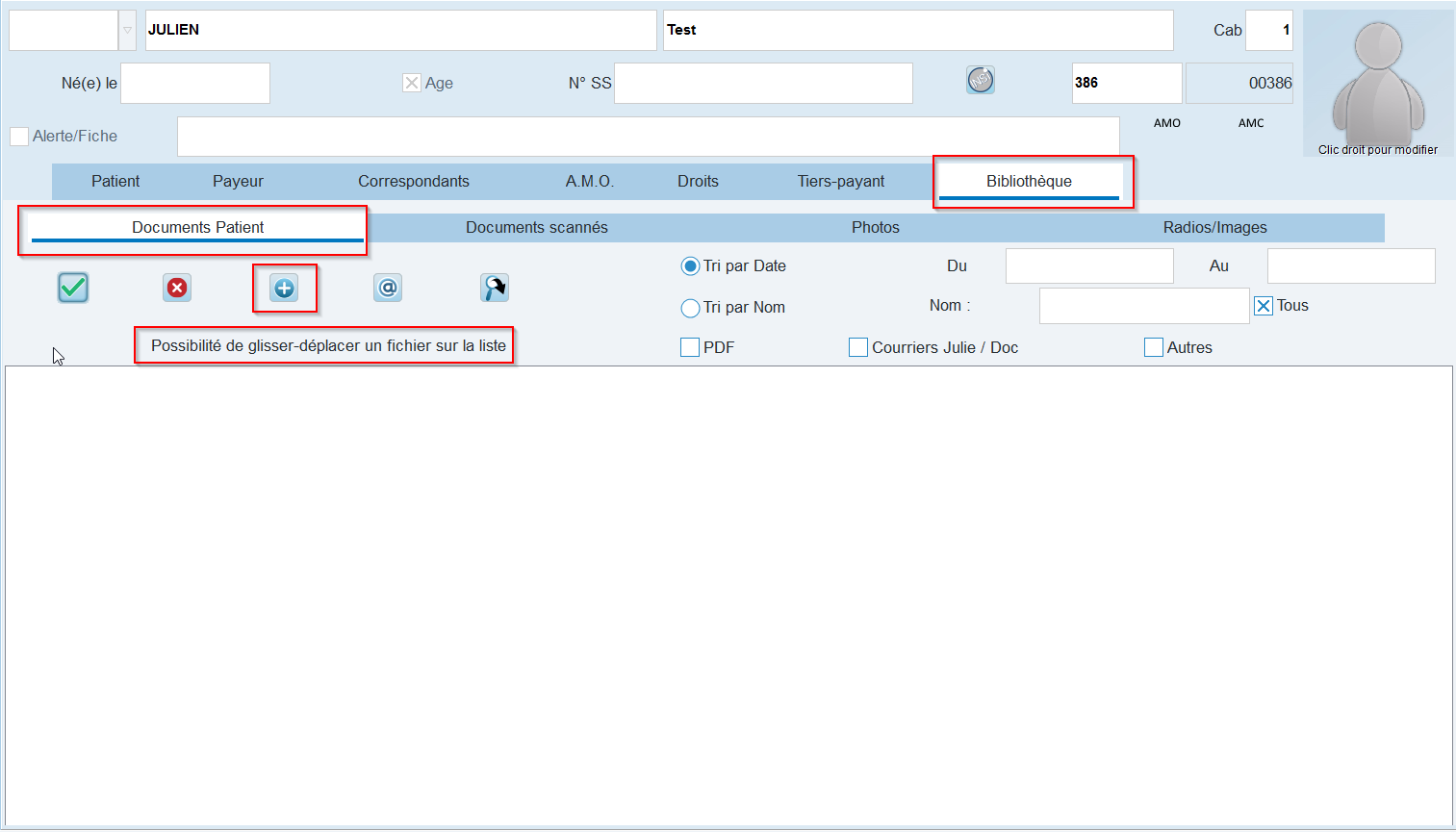This screenshot has width=1456, height=832.
Task: Click the Test first name field
Action: tap(918, 31)
